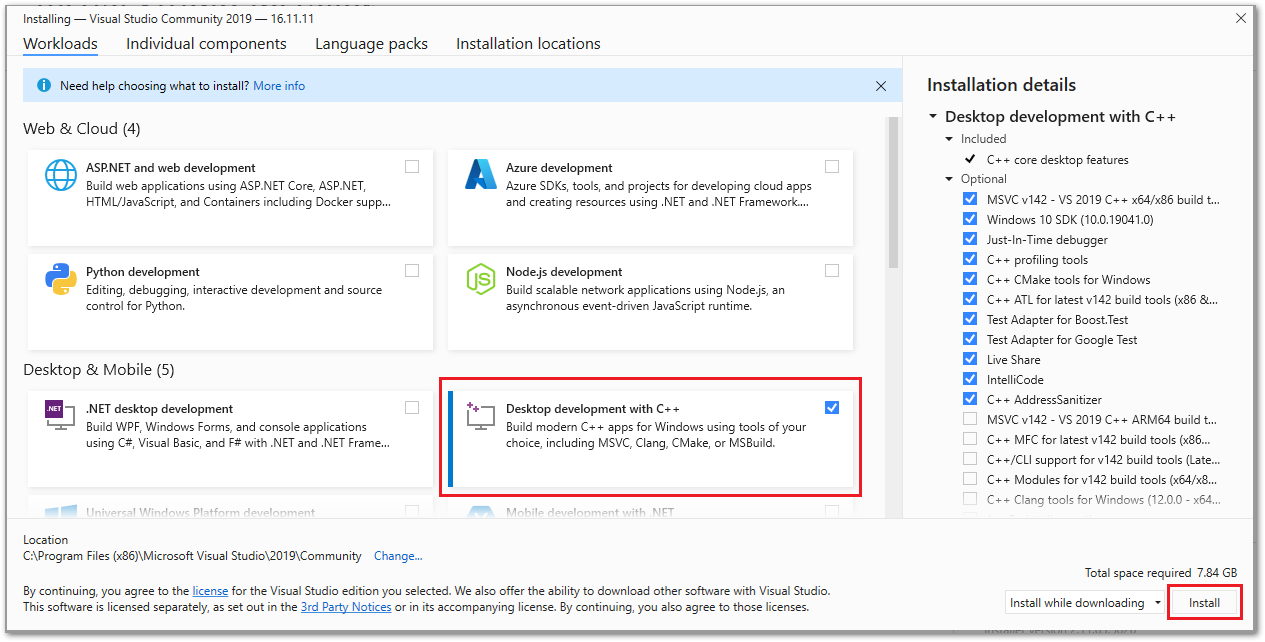1265x642 pixels.
Task: Click the Node.js hexagon icon
Action: [x=481, y=279]
